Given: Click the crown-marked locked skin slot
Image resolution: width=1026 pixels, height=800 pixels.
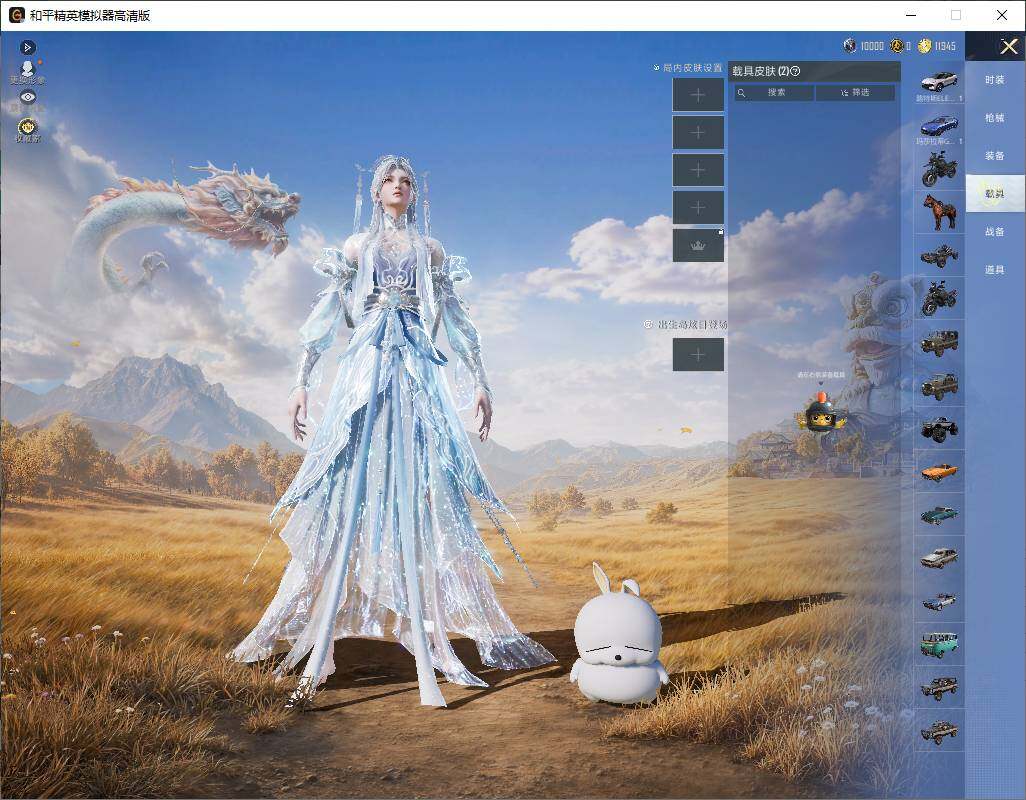Looking at the screenshot, I should (698, 245).
